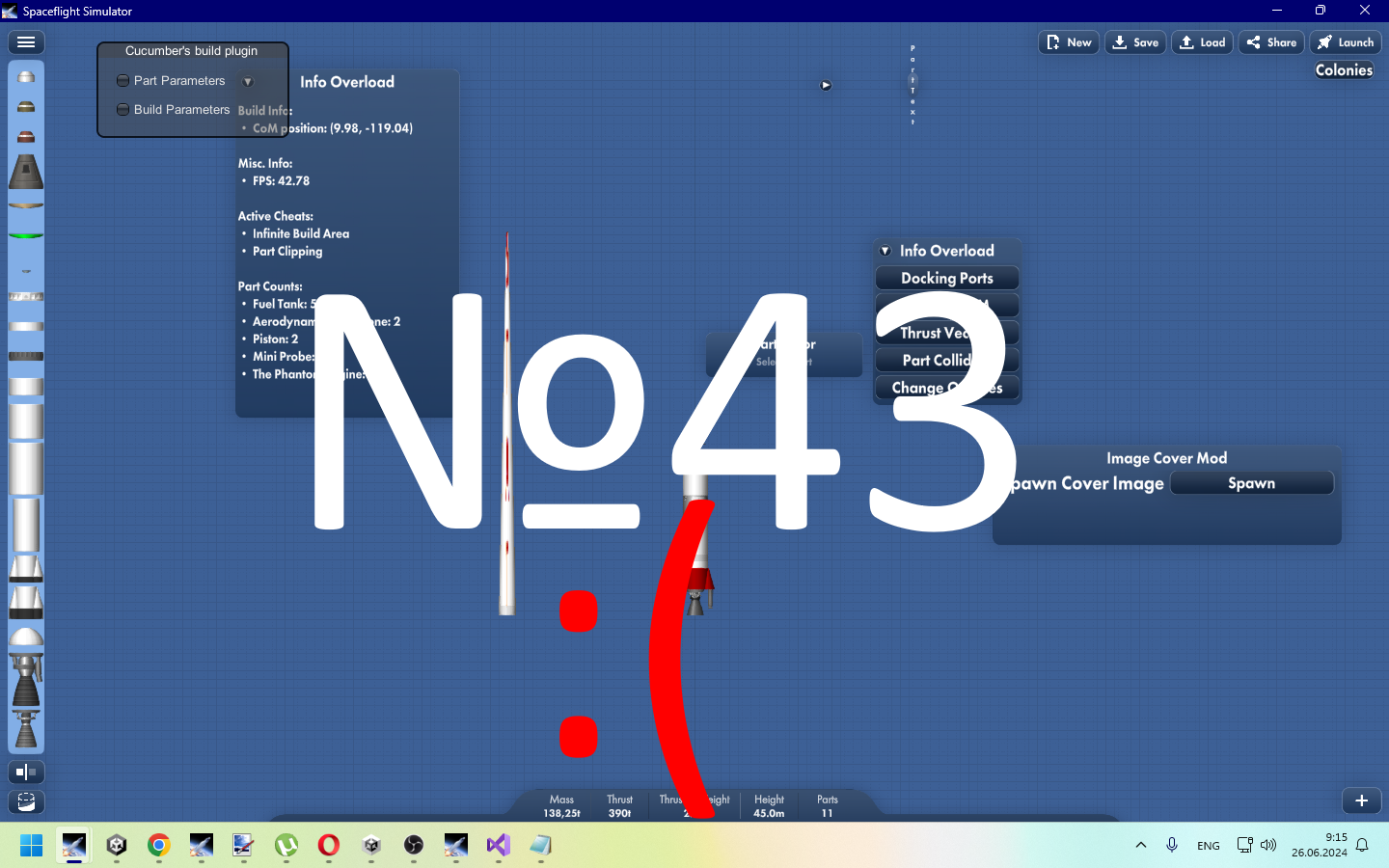Open Opera browser from the taskbar

pos(329,845)
